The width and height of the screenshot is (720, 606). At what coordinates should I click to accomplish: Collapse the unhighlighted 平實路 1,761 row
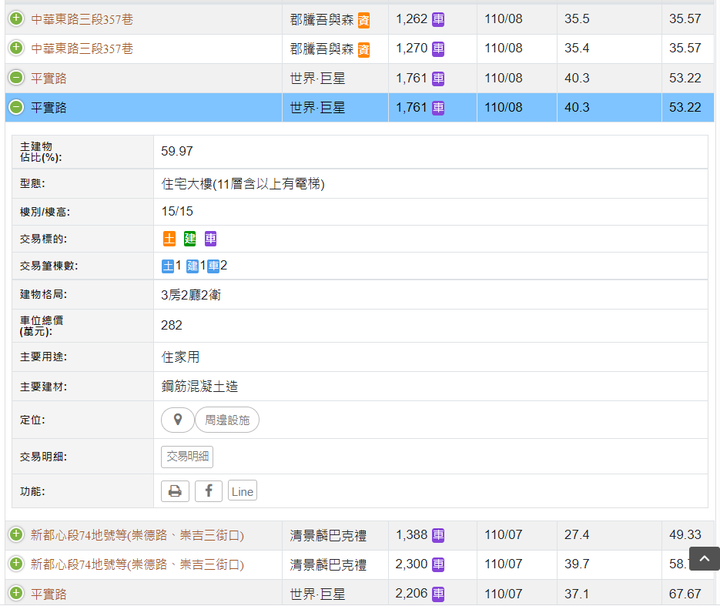[16, 78]
